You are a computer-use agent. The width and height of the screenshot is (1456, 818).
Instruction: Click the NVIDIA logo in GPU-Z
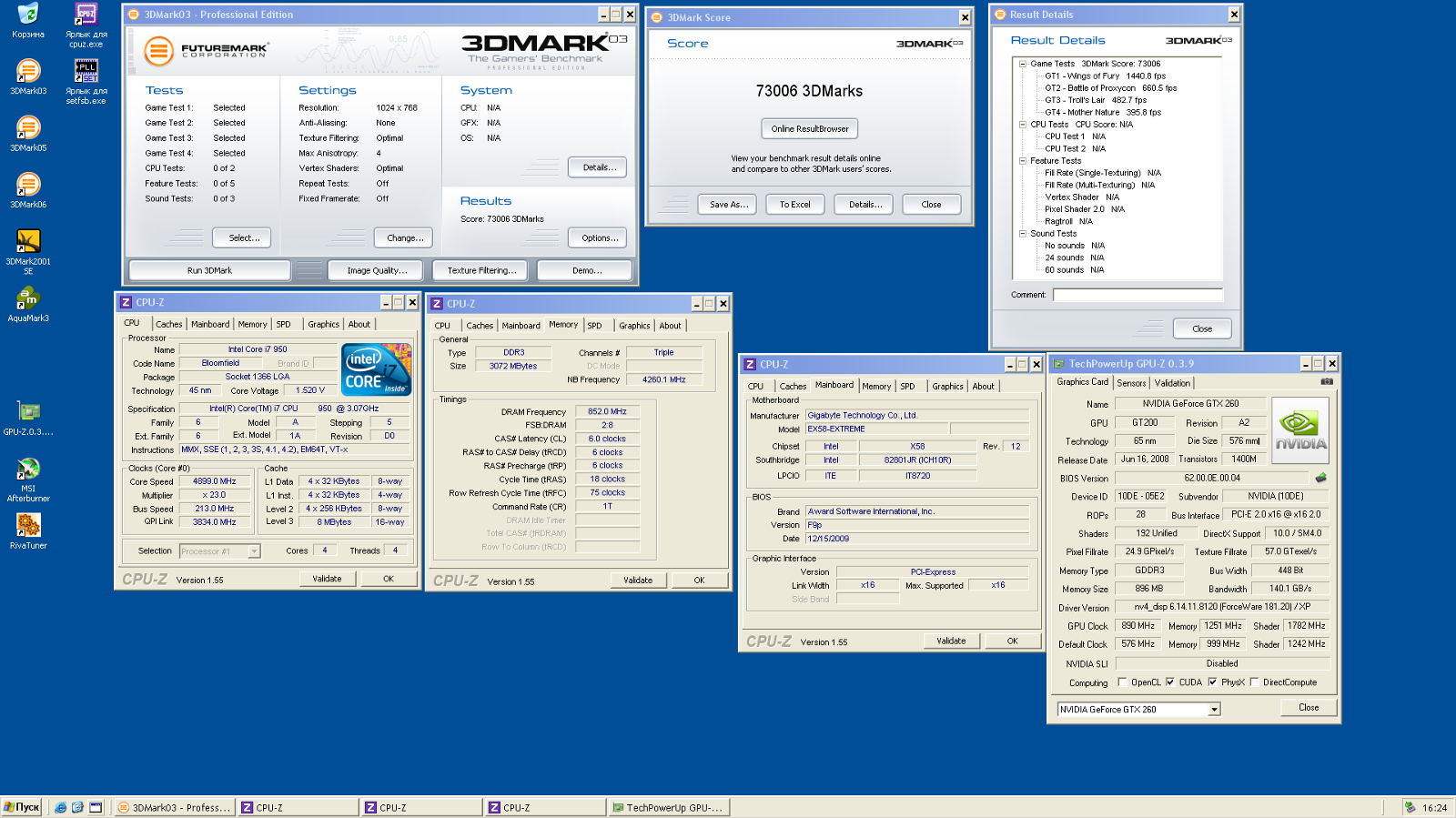pyautogui.click(x=1300, y=430)
